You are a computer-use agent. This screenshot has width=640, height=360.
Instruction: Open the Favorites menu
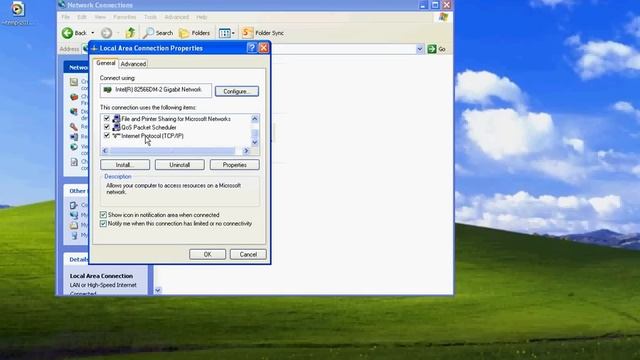124,17
